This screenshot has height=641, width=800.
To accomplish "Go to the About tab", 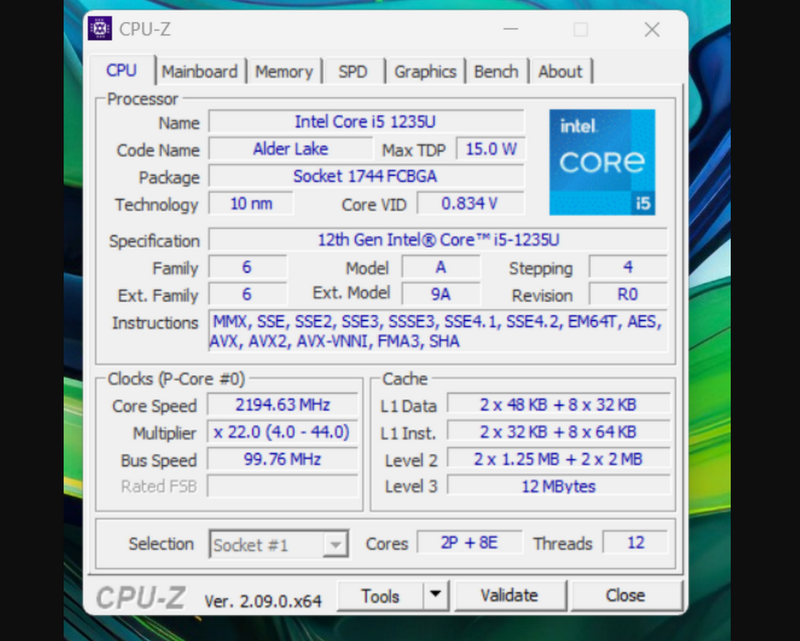I will 560,71.
